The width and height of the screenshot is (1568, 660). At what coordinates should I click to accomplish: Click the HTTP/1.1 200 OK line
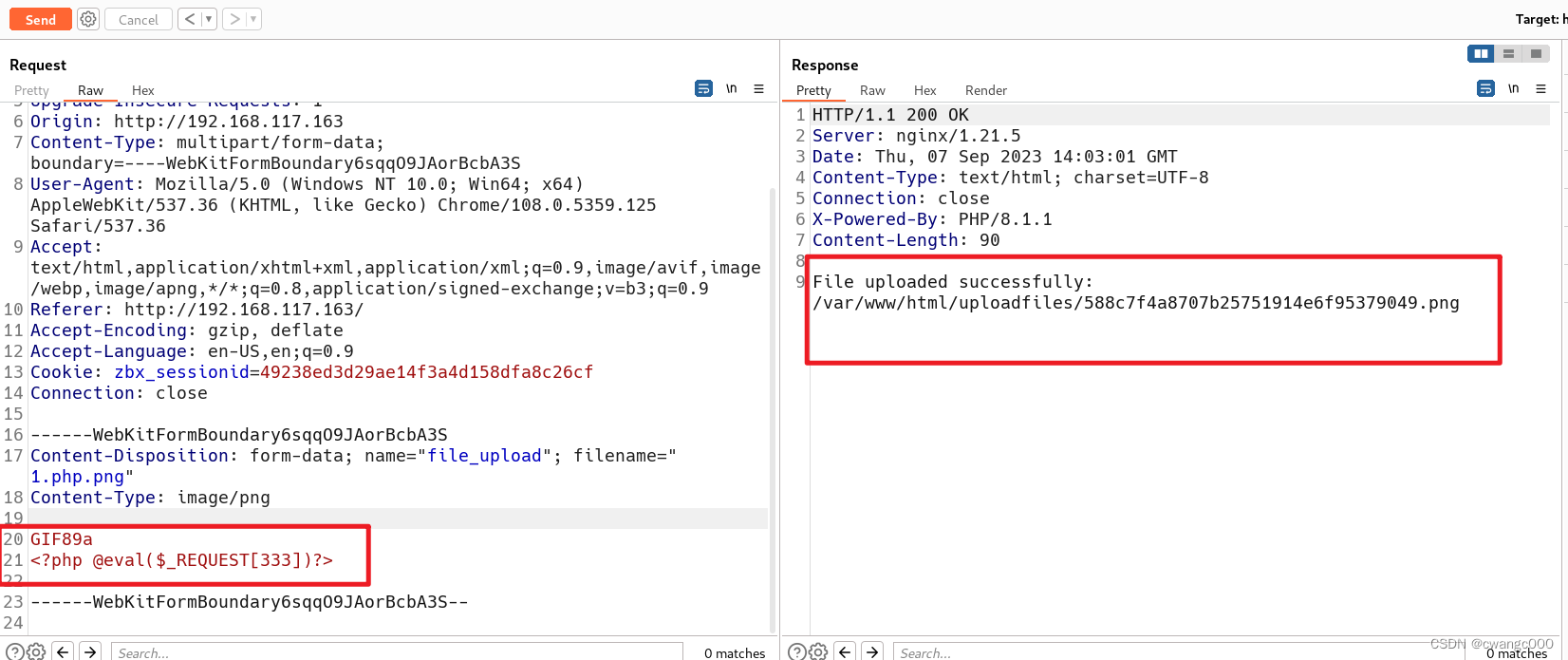coord(890,115)
